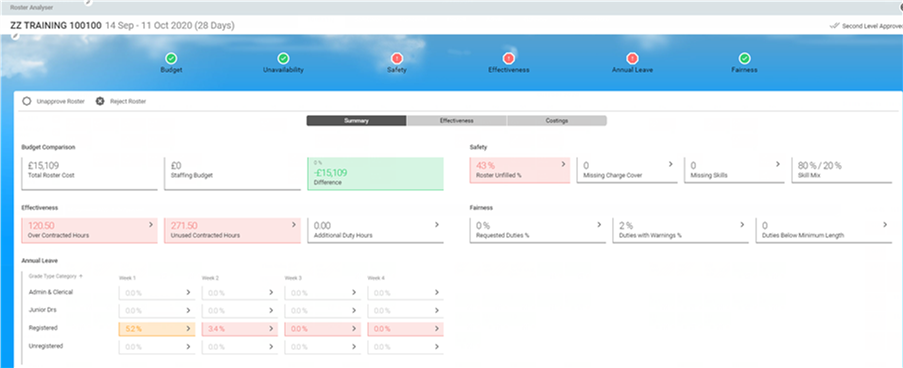903x368 pixels.
Task: Switch to the Costings tab
Action: (x=557, y=121)
